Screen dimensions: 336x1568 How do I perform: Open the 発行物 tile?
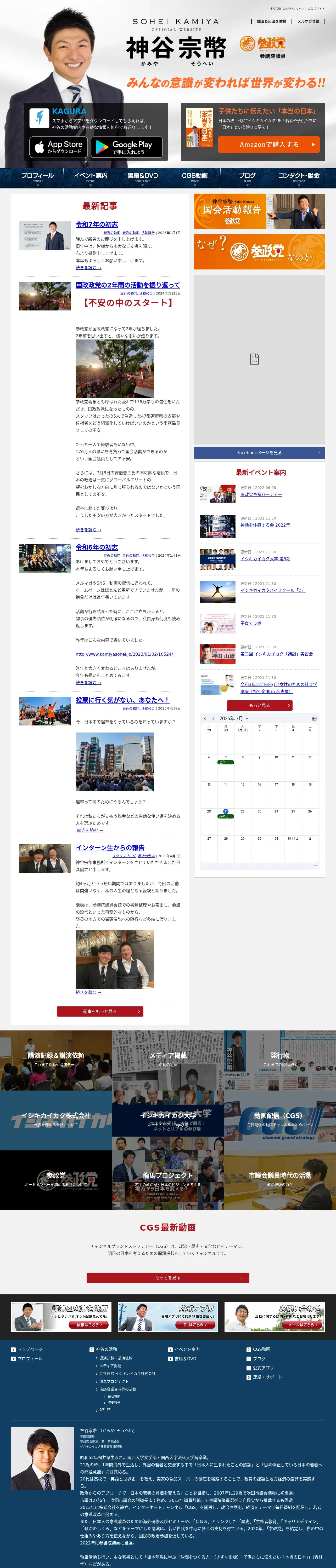coord(280,1060)
